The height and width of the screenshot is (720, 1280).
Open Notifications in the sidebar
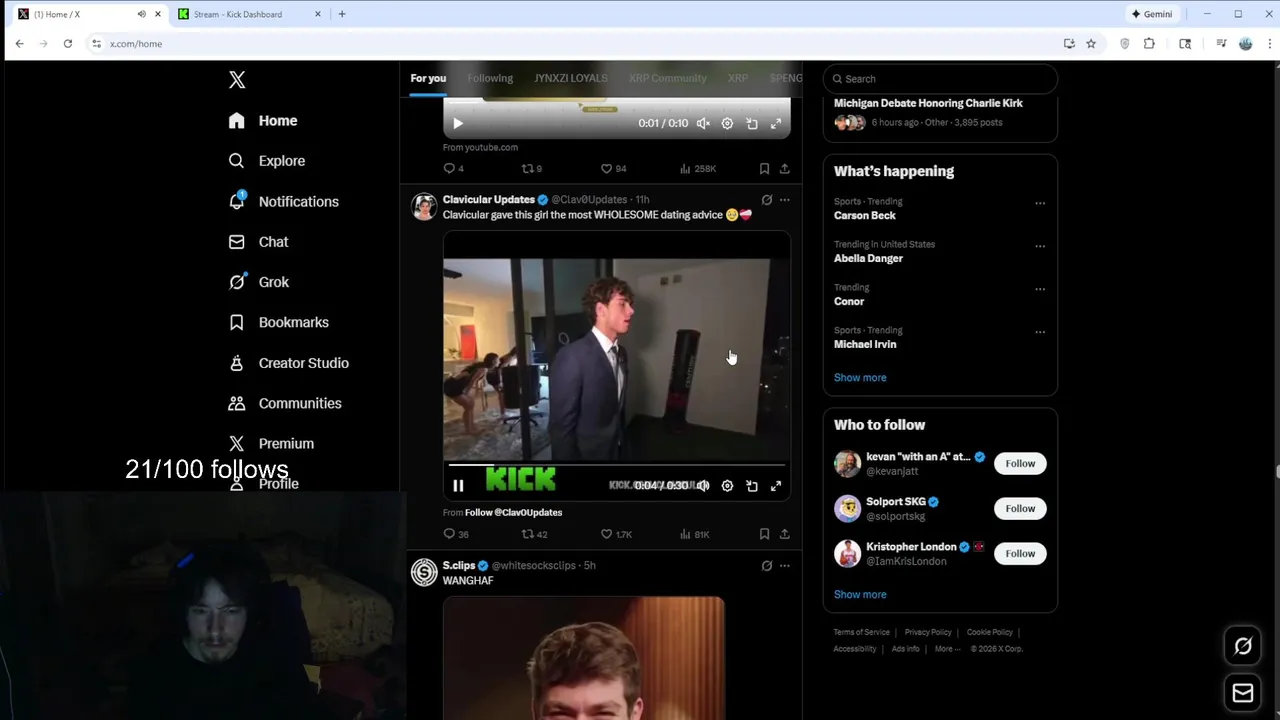[283, 201]
